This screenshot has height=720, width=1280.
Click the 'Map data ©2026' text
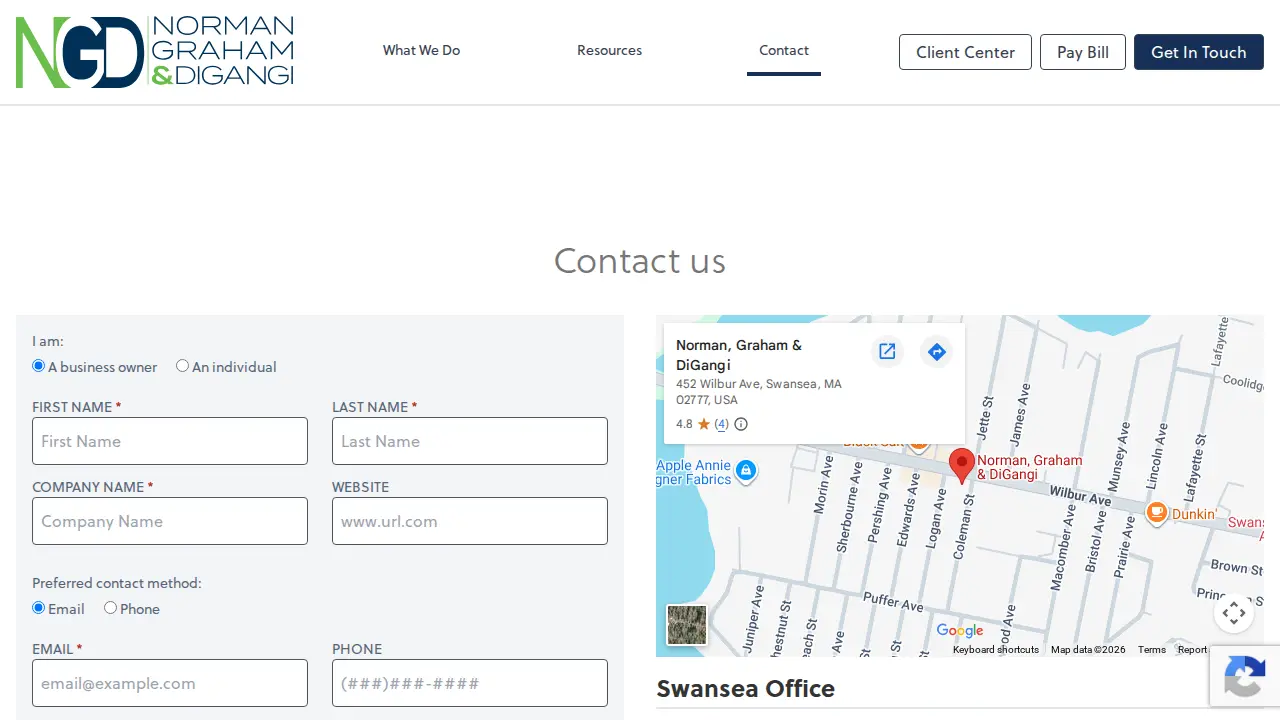(1088, 650)
